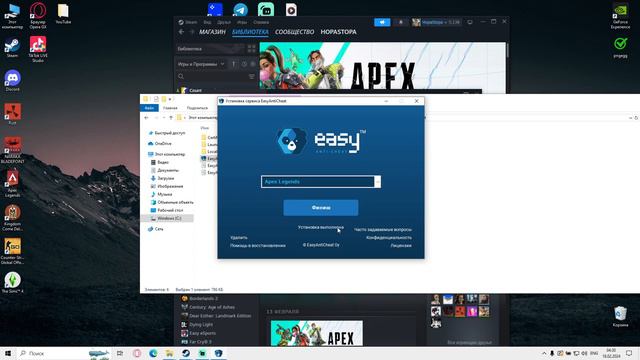This screenshot has height=360, width=640.
Task: Open Naraka Bladepoint desktop shortcut
Action: 12,150
